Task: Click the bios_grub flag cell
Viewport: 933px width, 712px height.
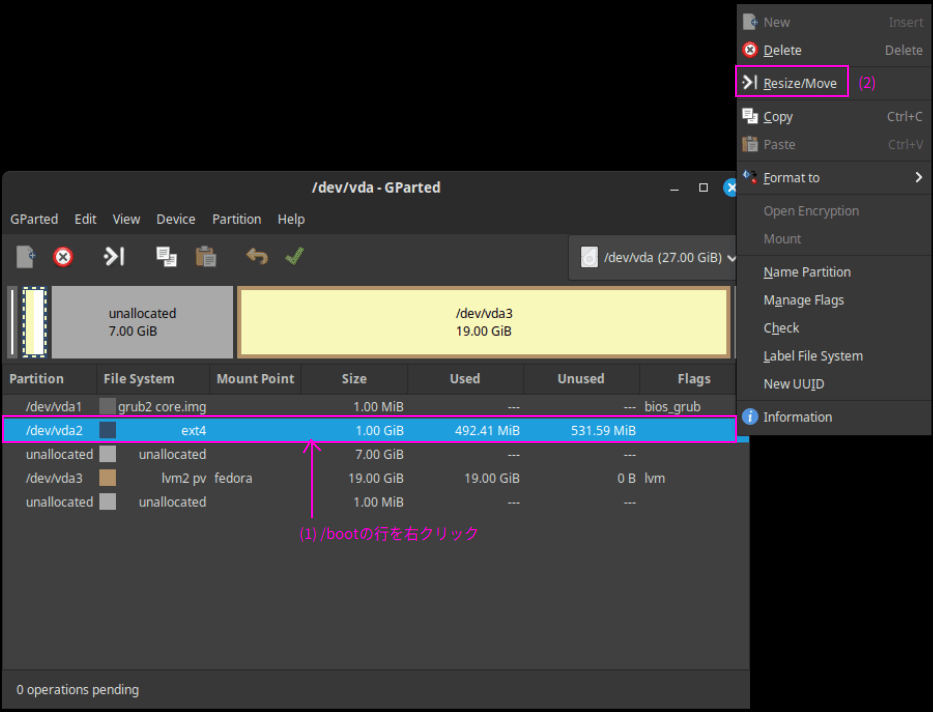Action: tap(672, 406)
